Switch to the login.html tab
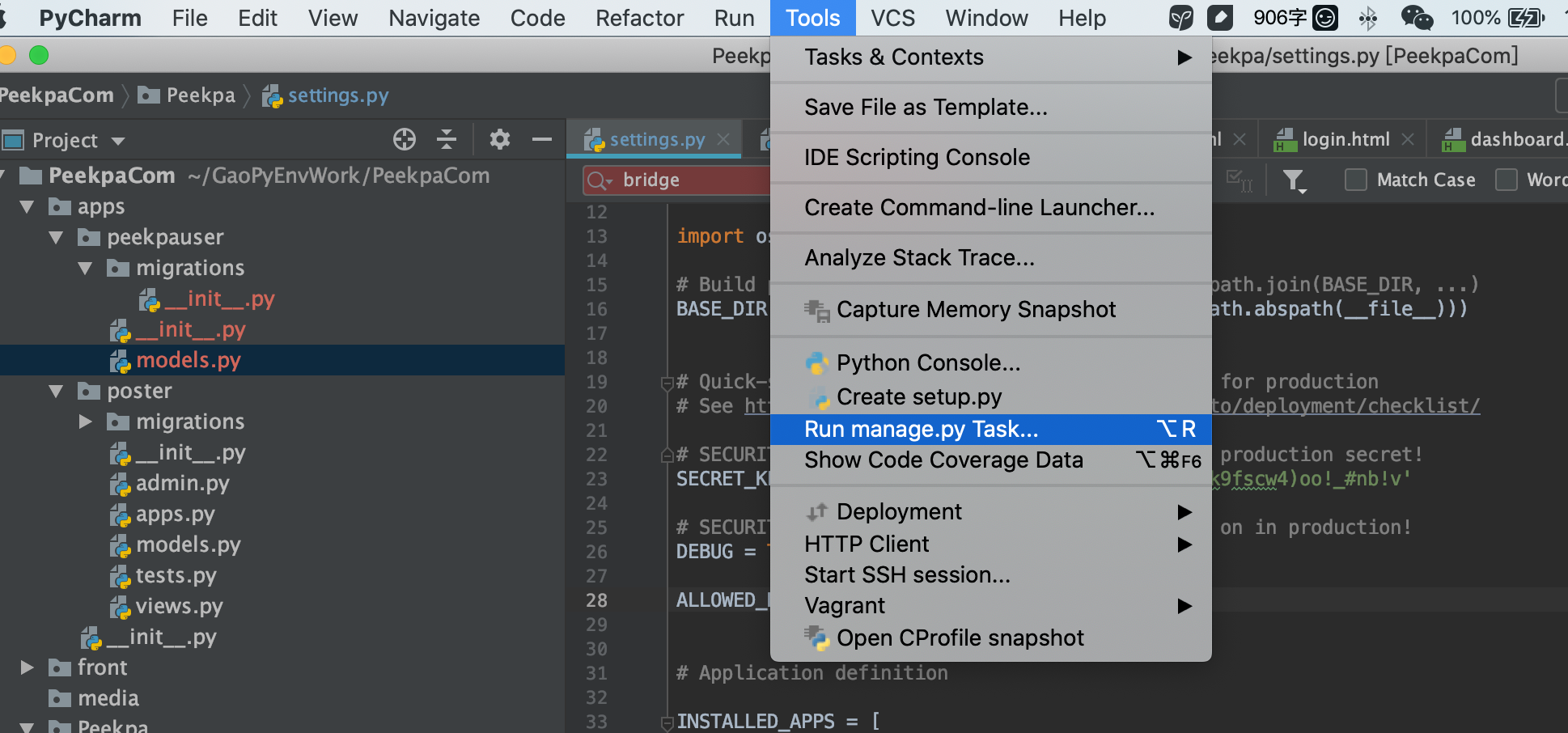Screen dimensions: 1568x733 click(1345, 139)
